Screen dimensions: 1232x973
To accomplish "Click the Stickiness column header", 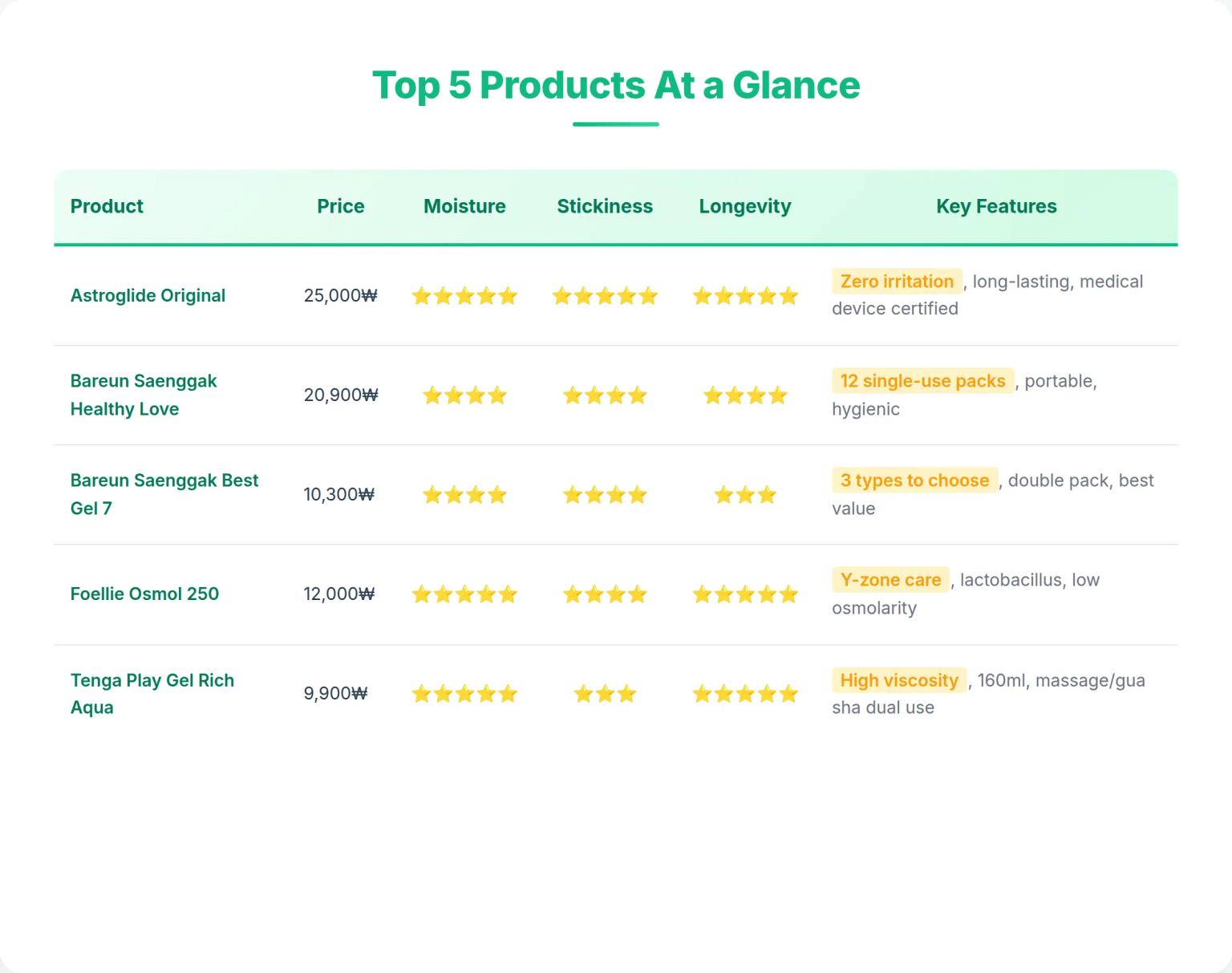I will pyautogui.click(x=605, y=206).
